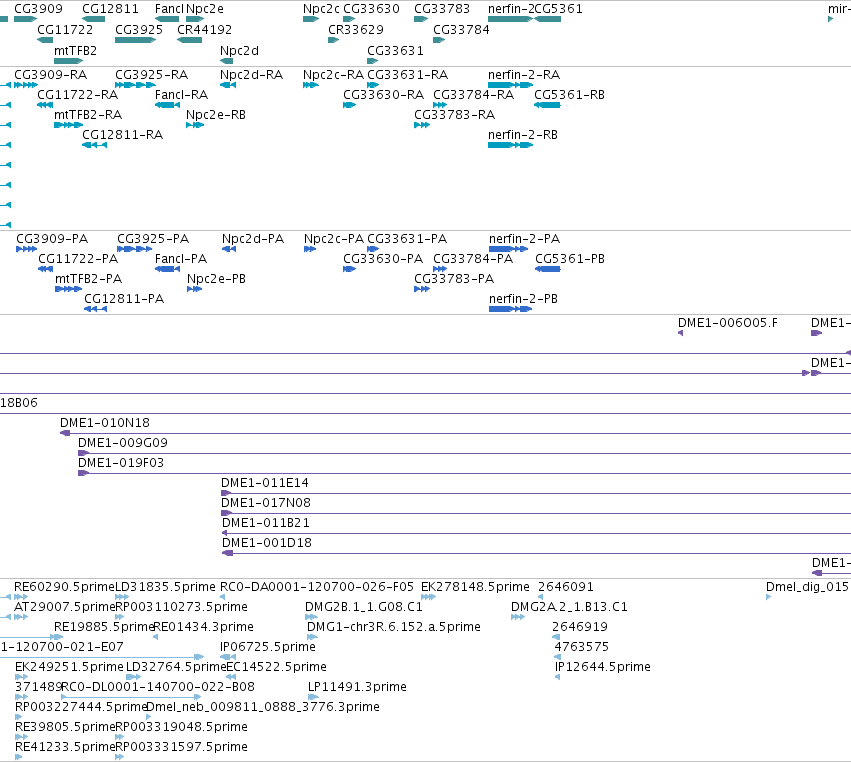Viewport: 851px width, 762px height.
Task: Click the CG33631-PA protein label
Action: point(407,239)
